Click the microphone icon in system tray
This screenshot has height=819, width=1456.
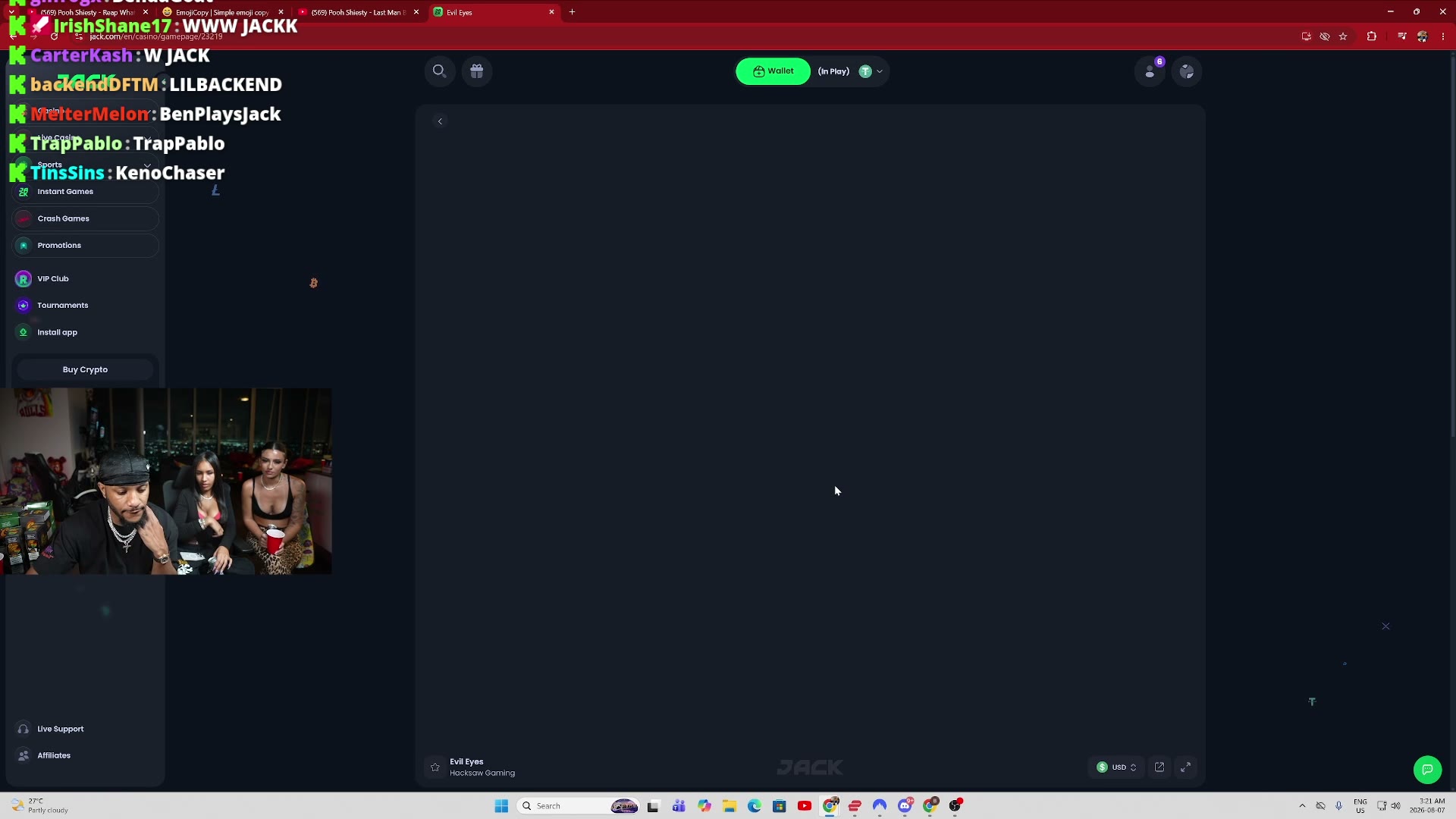click(x=1339, y=806)
